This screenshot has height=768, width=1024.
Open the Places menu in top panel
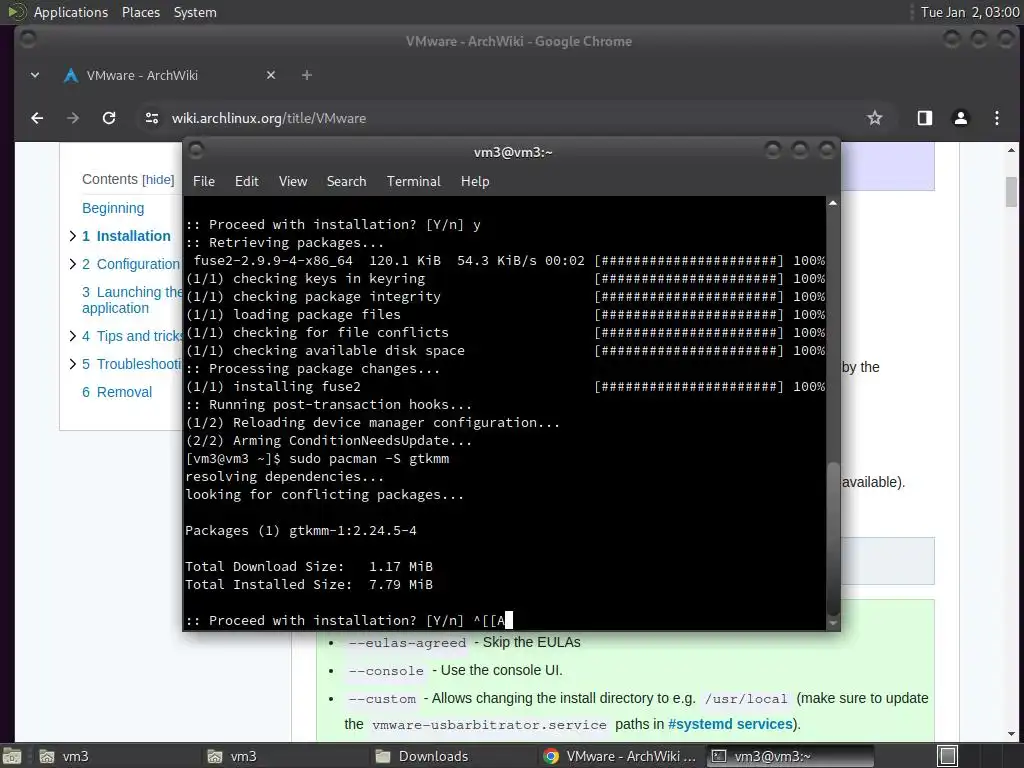coord(140,12)
